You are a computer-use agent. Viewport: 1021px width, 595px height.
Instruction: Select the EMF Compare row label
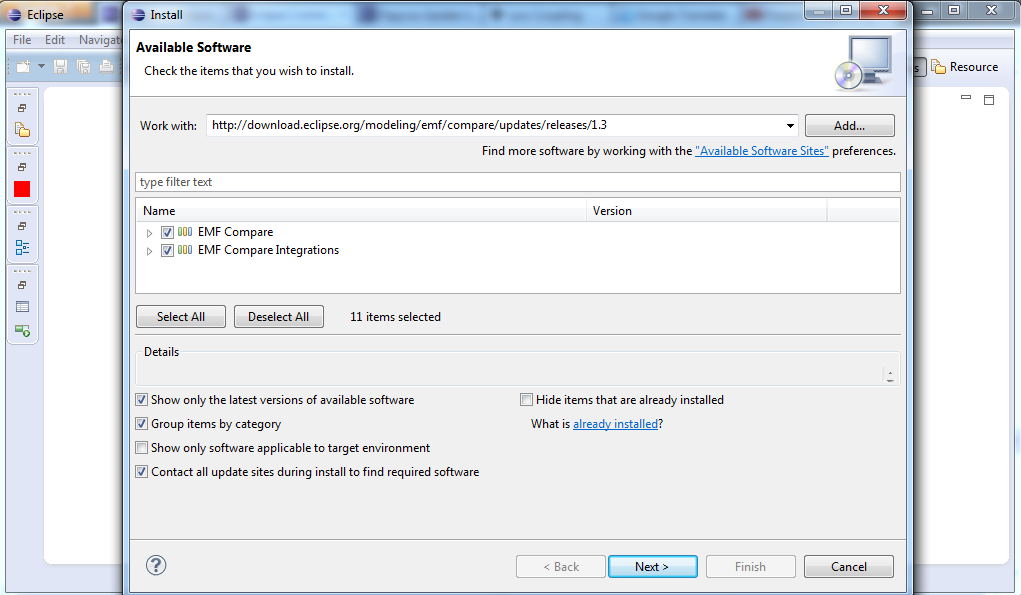coord(236,232)
